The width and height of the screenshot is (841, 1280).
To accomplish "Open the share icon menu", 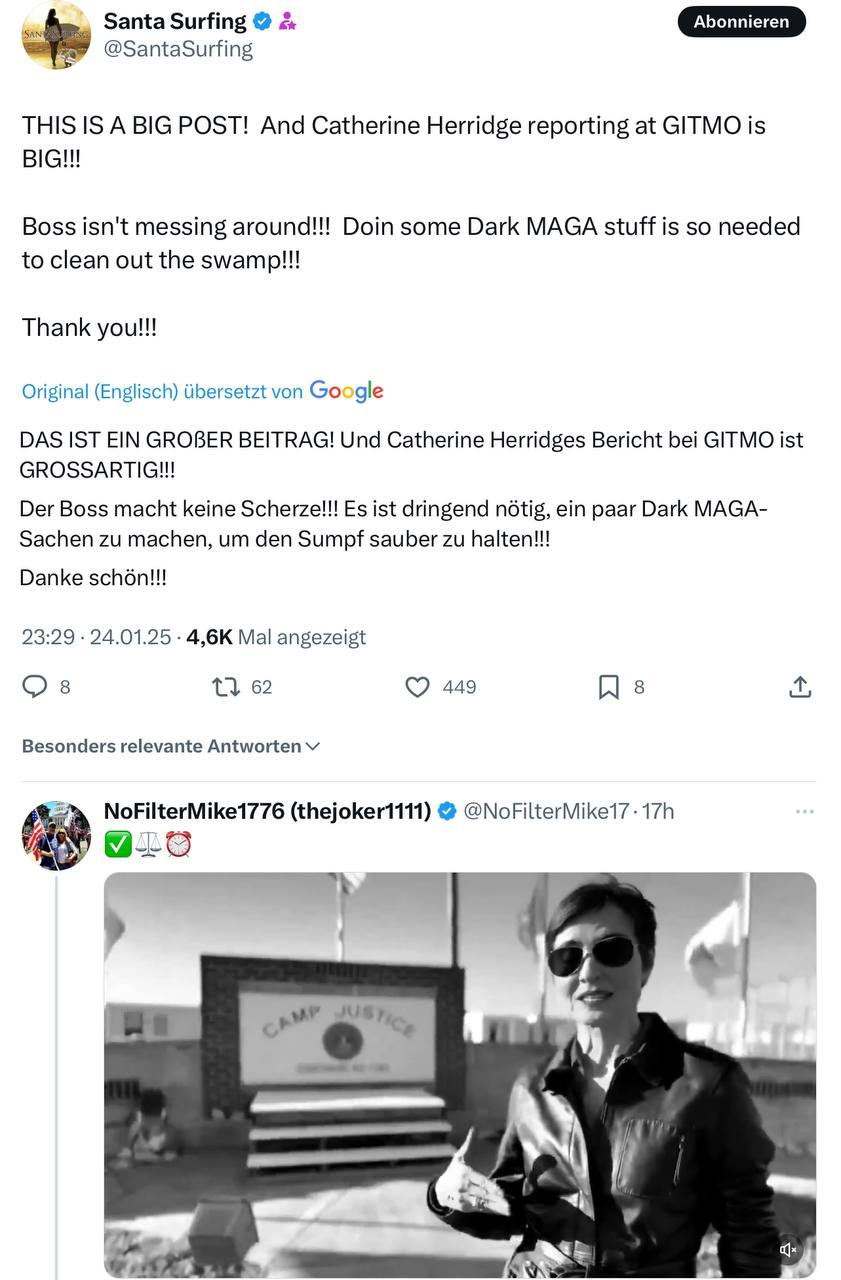I will 799,687.
